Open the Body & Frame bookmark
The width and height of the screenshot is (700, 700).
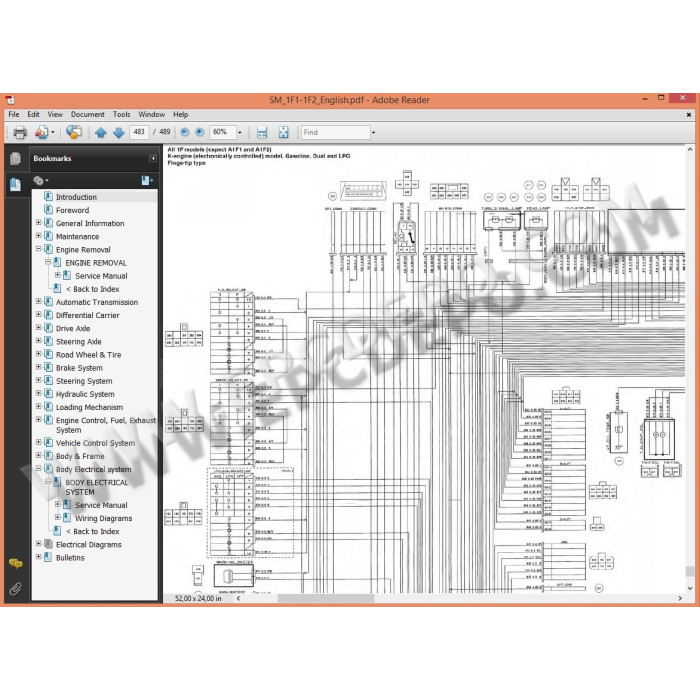[x=80, y=456]
